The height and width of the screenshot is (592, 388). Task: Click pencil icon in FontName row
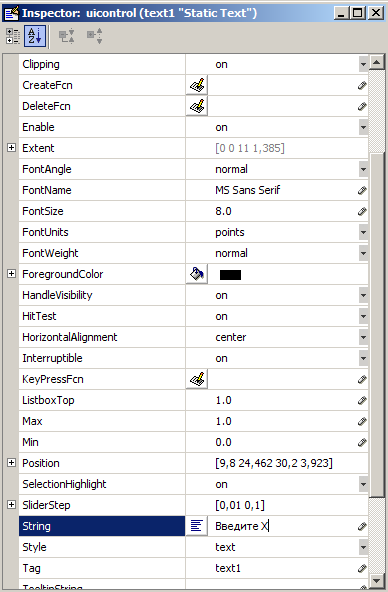coord(362,190)
